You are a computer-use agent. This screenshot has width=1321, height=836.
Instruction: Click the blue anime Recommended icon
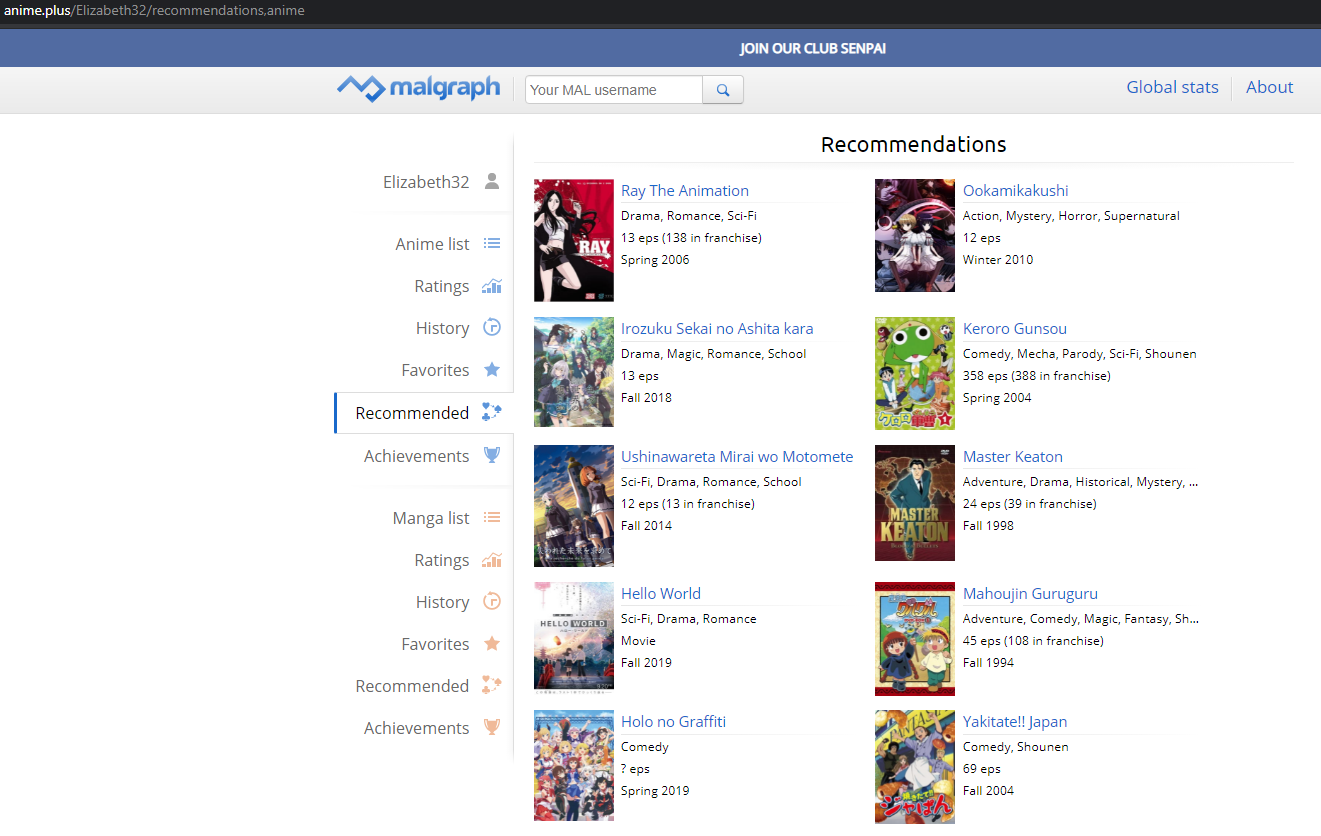(492, 413)
